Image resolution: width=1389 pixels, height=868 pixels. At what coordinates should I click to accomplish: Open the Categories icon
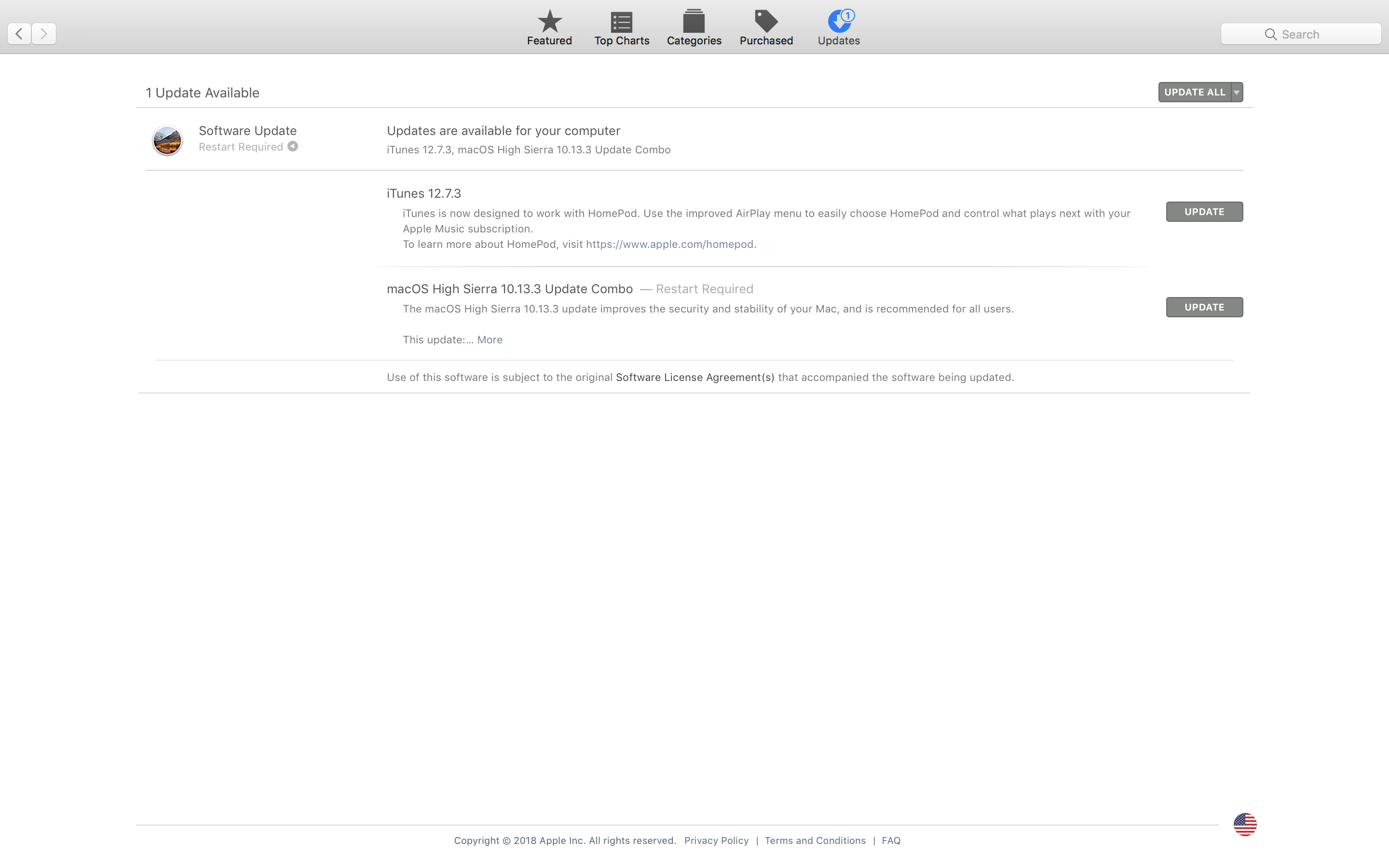tap(694, 22)
